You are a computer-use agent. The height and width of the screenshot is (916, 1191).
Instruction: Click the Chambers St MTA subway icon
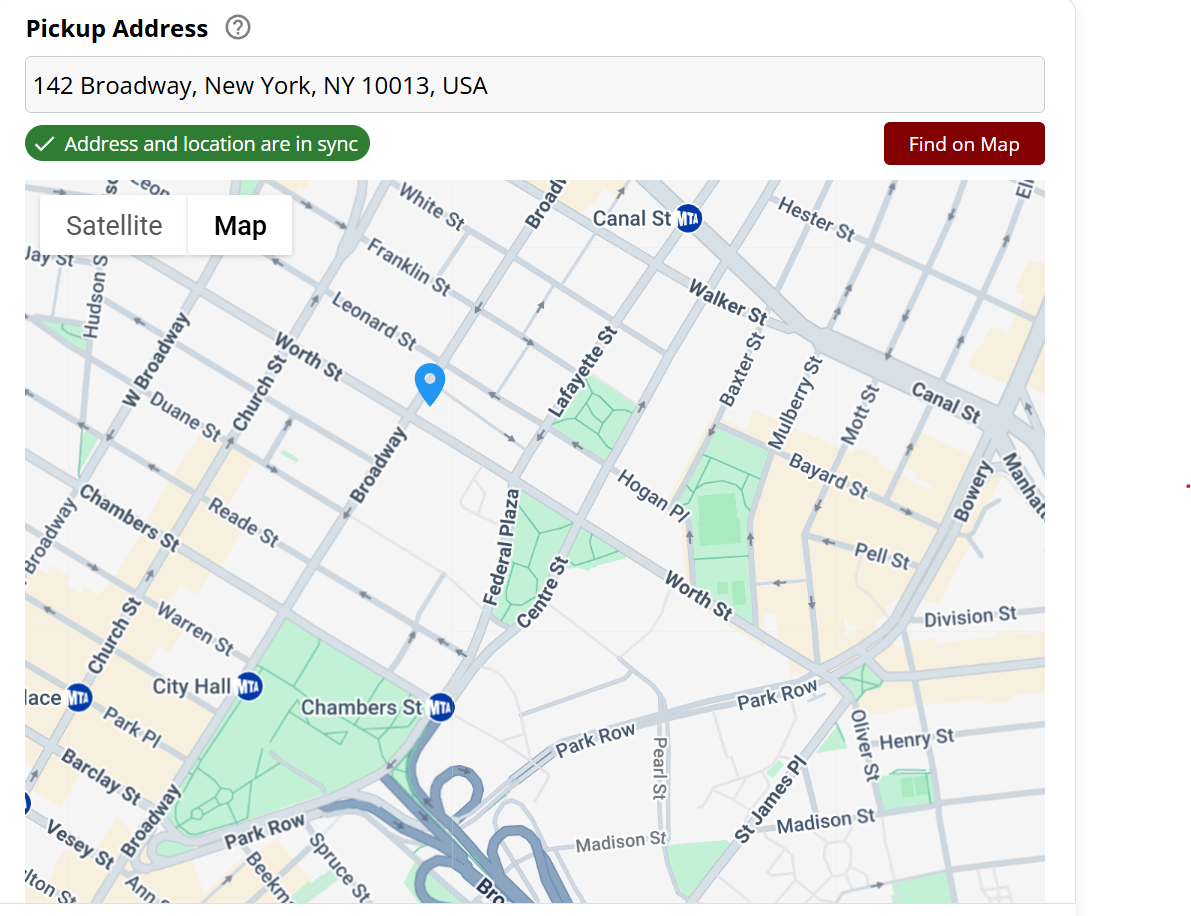(x=440, y=707)
